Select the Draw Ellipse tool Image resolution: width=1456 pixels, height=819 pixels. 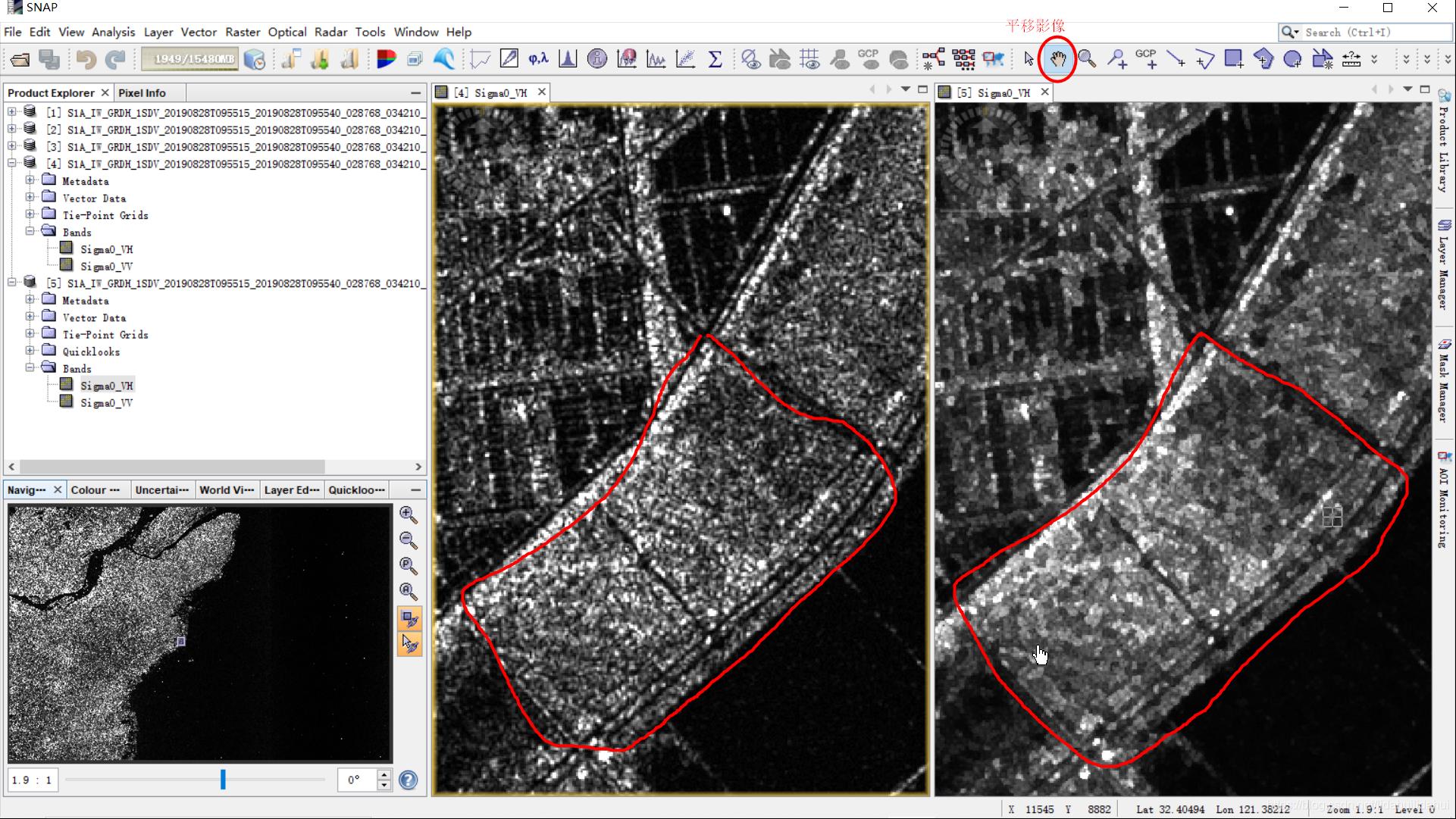(1293, 59)
